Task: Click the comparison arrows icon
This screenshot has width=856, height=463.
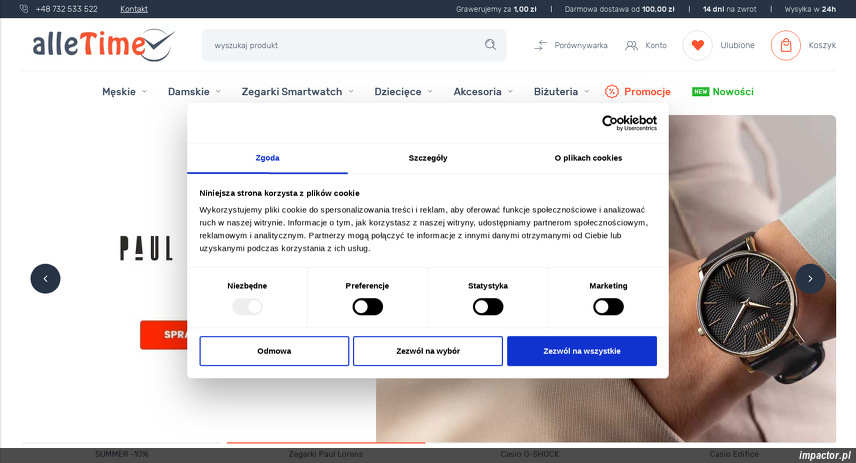Action: point(540,45)
